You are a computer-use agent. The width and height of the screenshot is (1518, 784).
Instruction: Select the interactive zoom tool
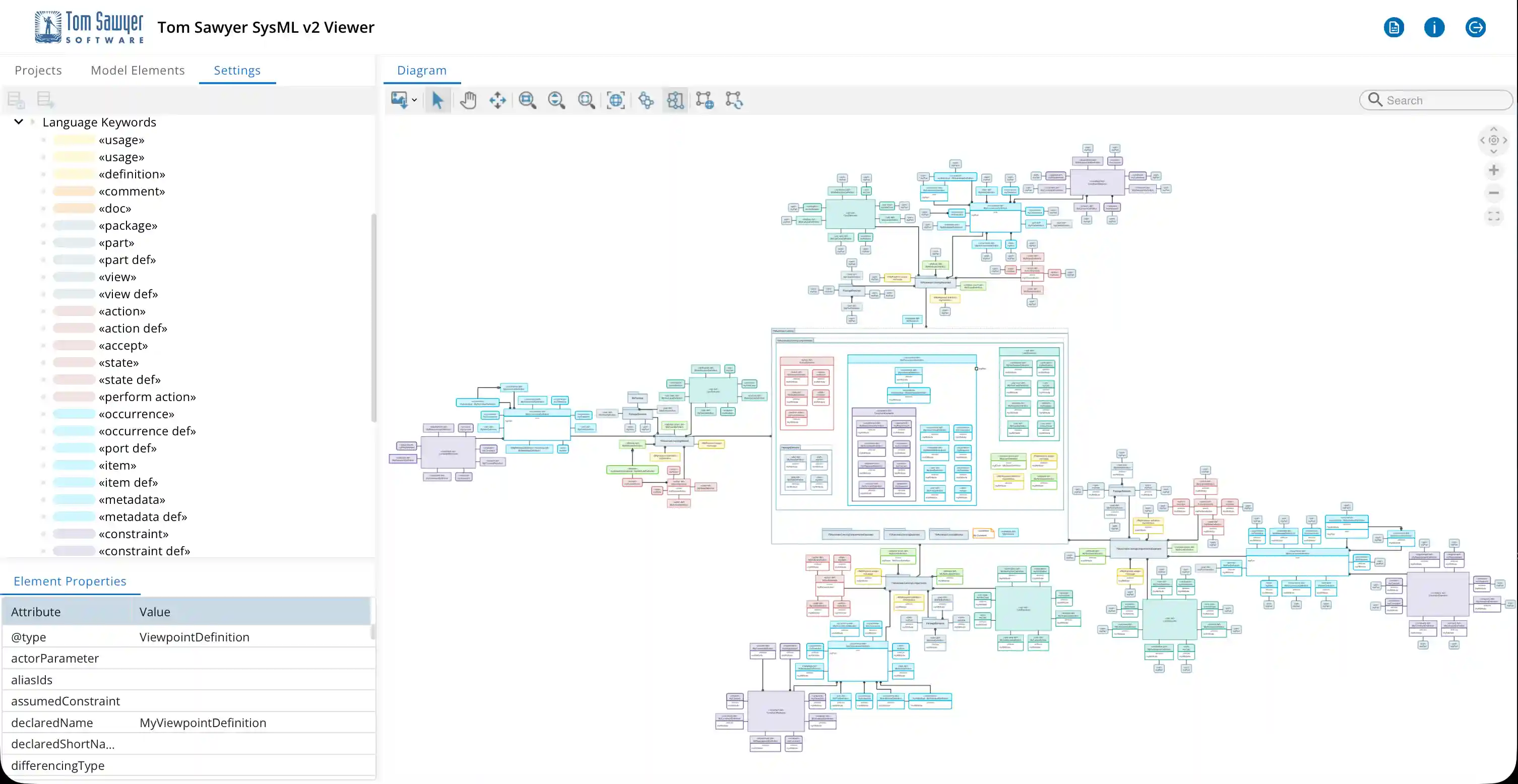(557, 100)
